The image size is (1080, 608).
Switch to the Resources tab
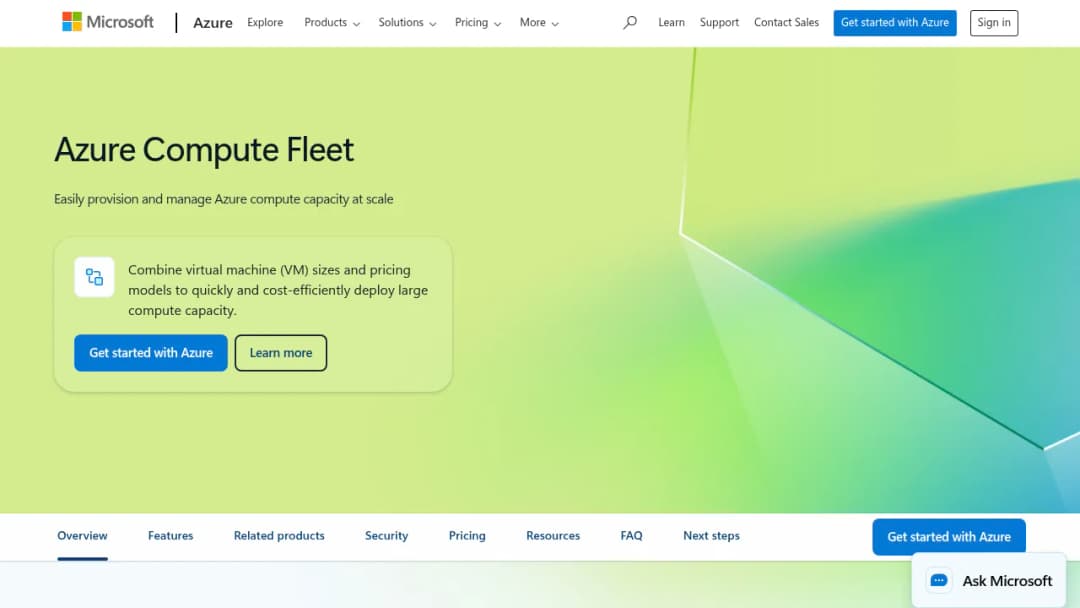[x=553, y=536]
